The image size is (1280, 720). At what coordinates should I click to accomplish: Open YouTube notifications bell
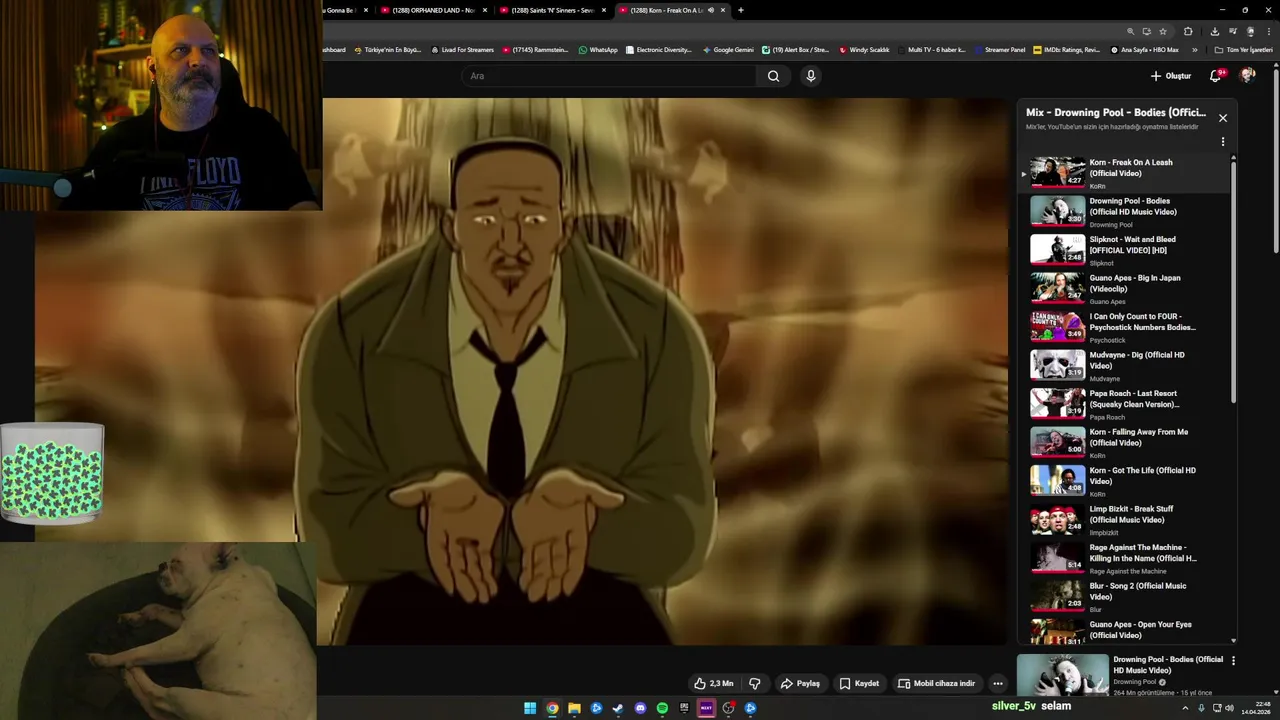(1216, 76)
